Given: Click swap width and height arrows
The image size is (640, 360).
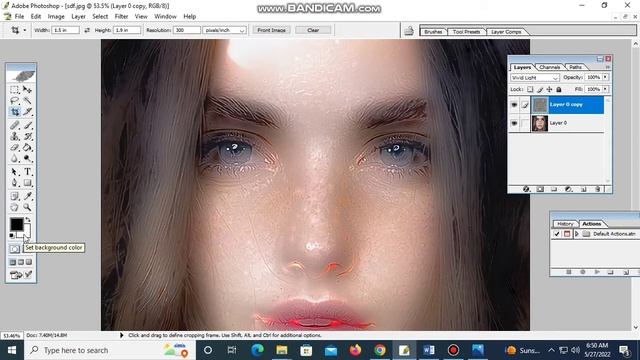Looking at the screenshot, I should (x=87, y=30).
